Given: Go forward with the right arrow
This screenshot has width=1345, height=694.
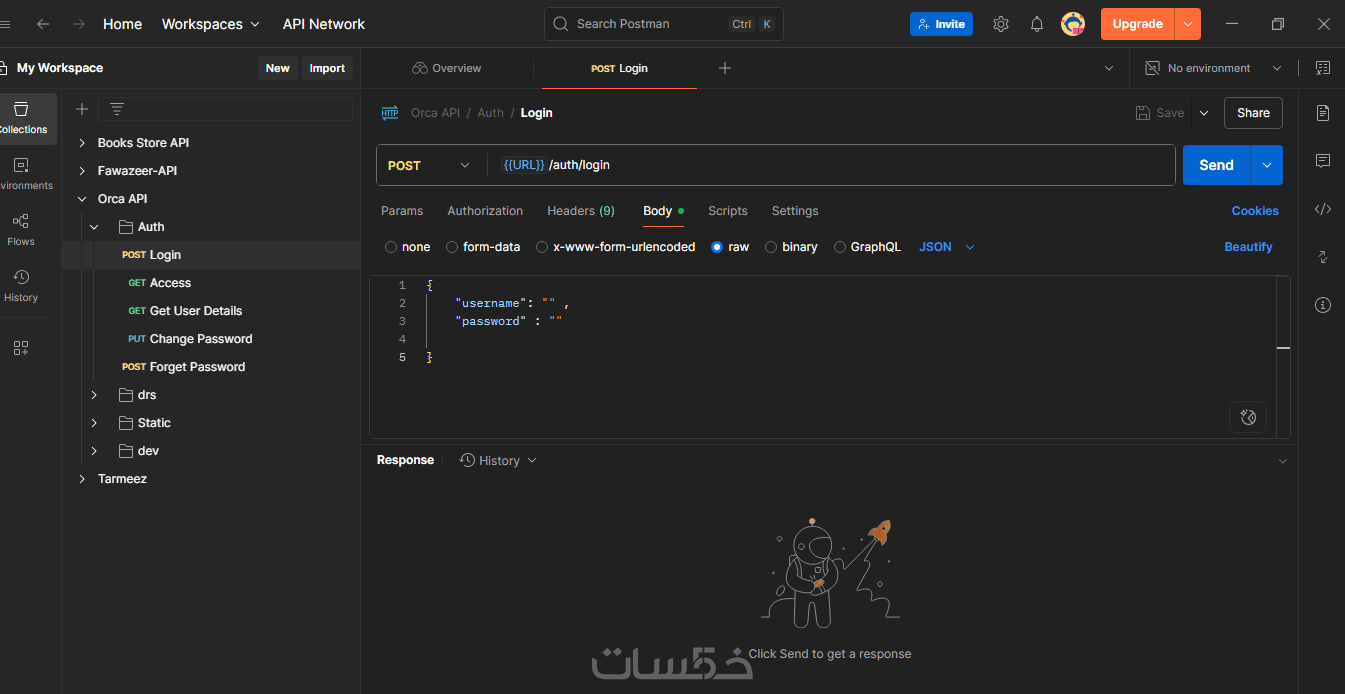Looking at the screenshot, I should (x=79, y=24).
